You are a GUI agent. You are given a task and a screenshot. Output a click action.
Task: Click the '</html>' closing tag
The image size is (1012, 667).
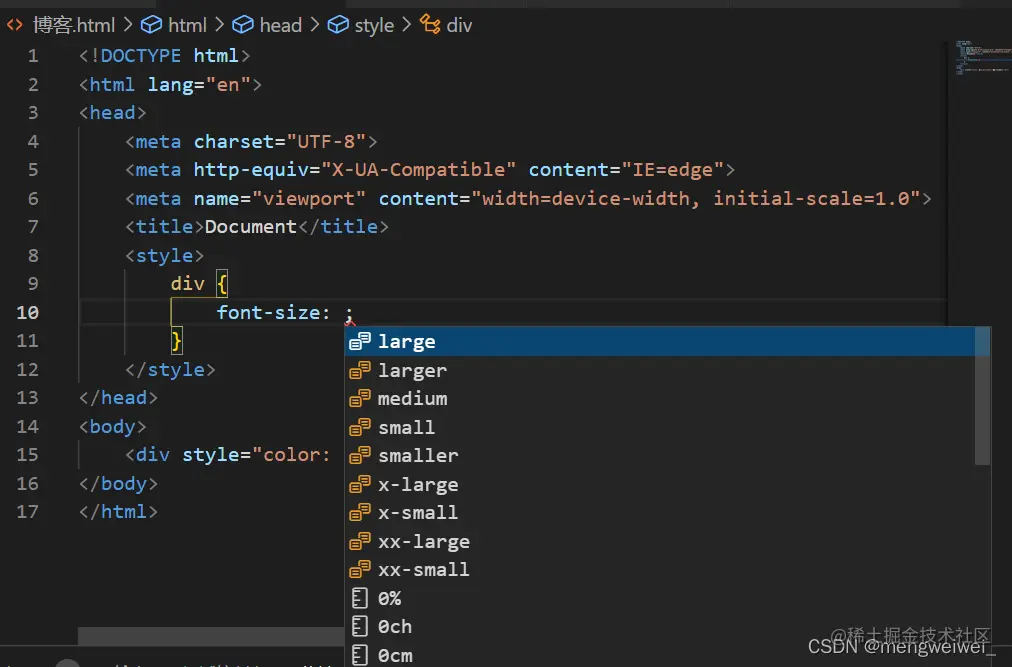pyautogui.click(x=118, y=512)
